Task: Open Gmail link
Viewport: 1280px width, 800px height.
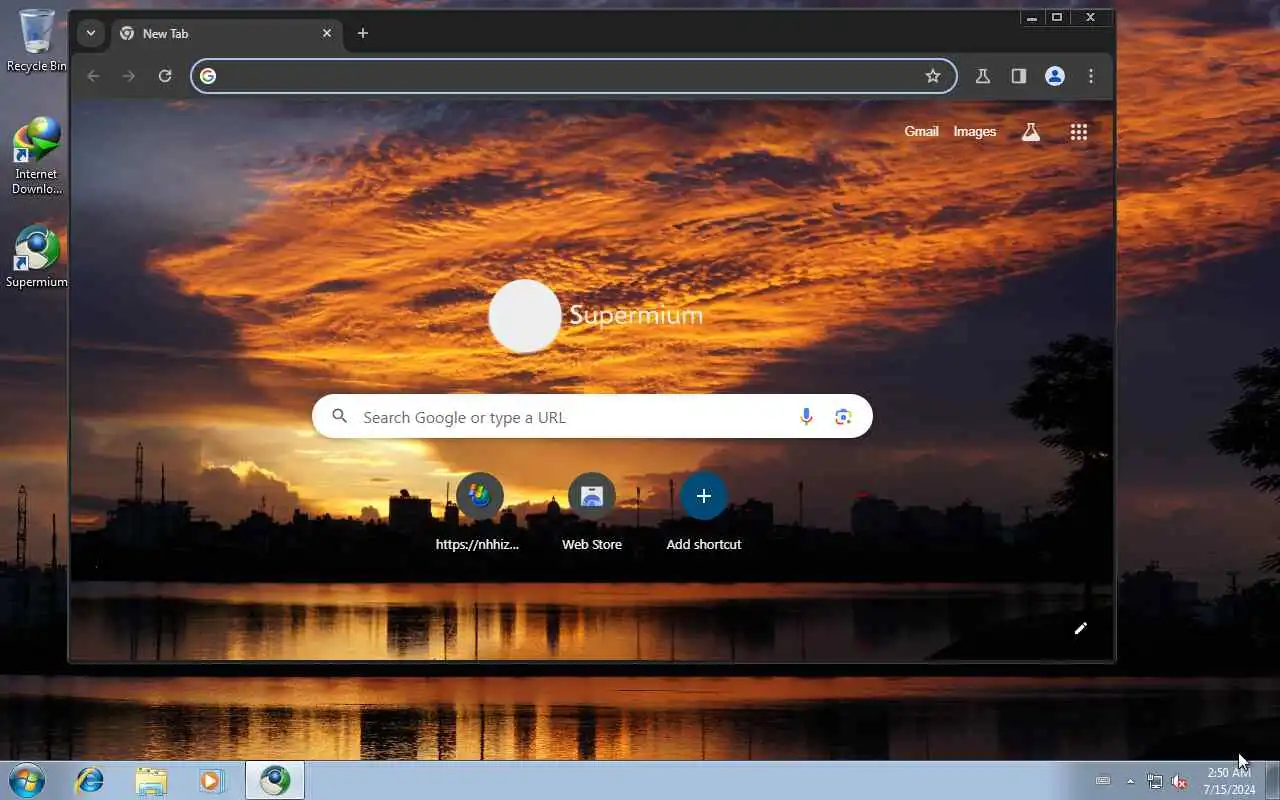Action: click(921, 131)
